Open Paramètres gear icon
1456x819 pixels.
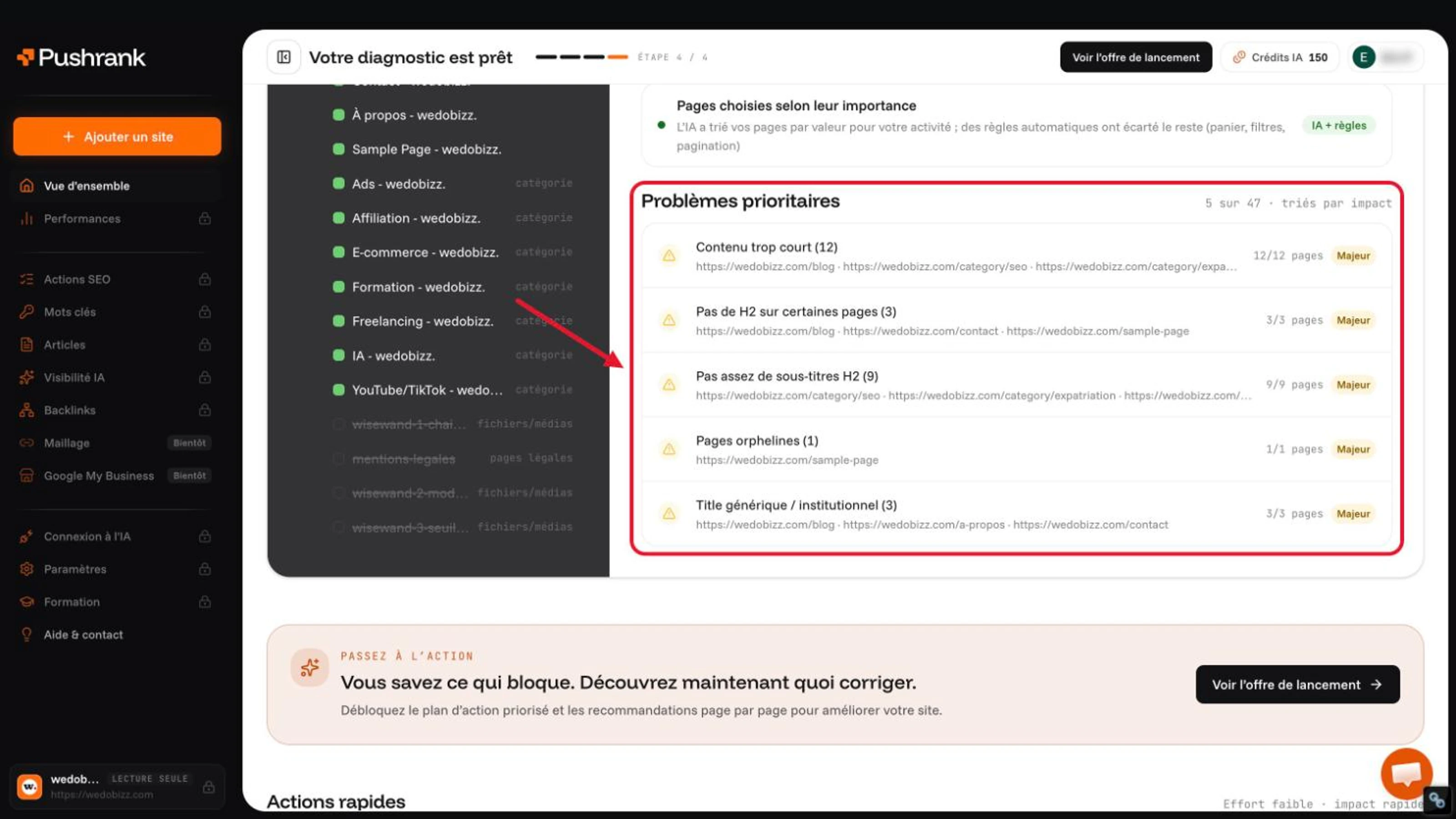coord(26,569)
